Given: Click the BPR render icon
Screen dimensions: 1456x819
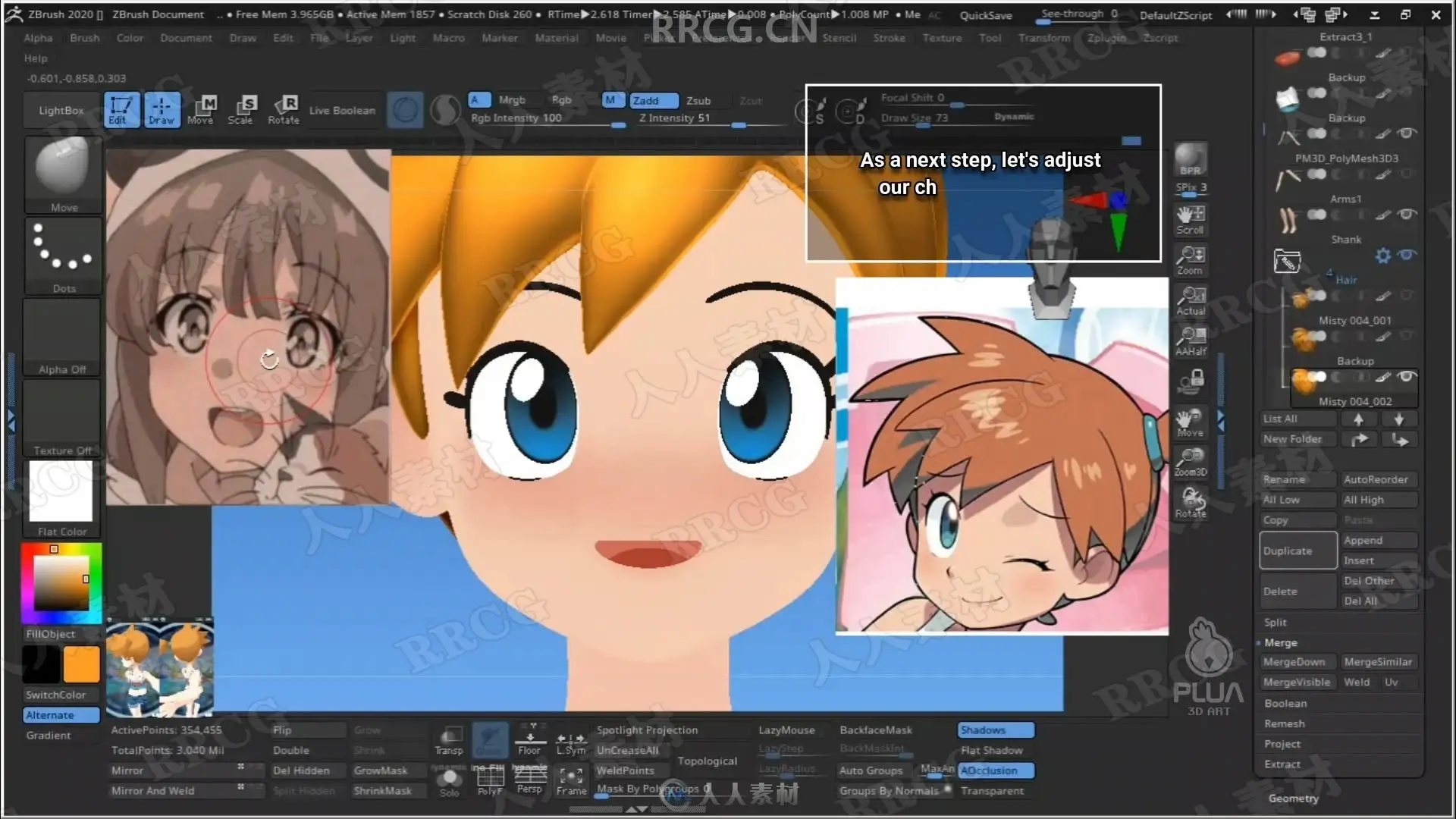Looking at the screenshot, I should pyautogui.click(x=1190, y=159).
